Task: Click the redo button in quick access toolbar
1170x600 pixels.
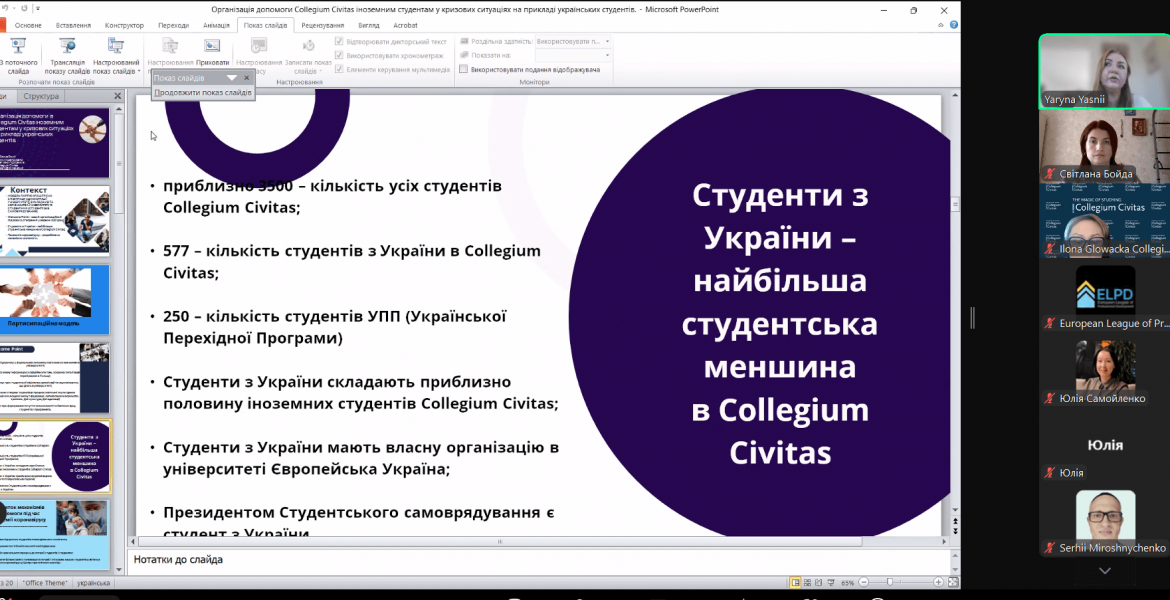Action: click(x=24, y=9)
